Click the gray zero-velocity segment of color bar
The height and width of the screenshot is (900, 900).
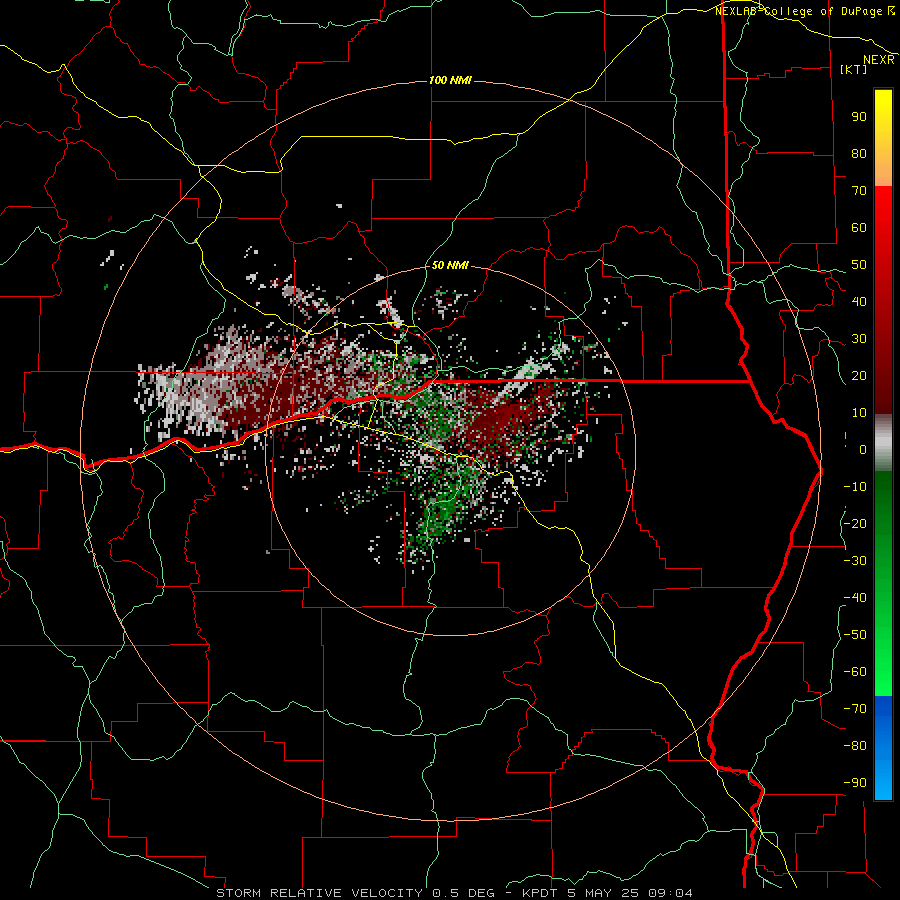pos(883,443)
